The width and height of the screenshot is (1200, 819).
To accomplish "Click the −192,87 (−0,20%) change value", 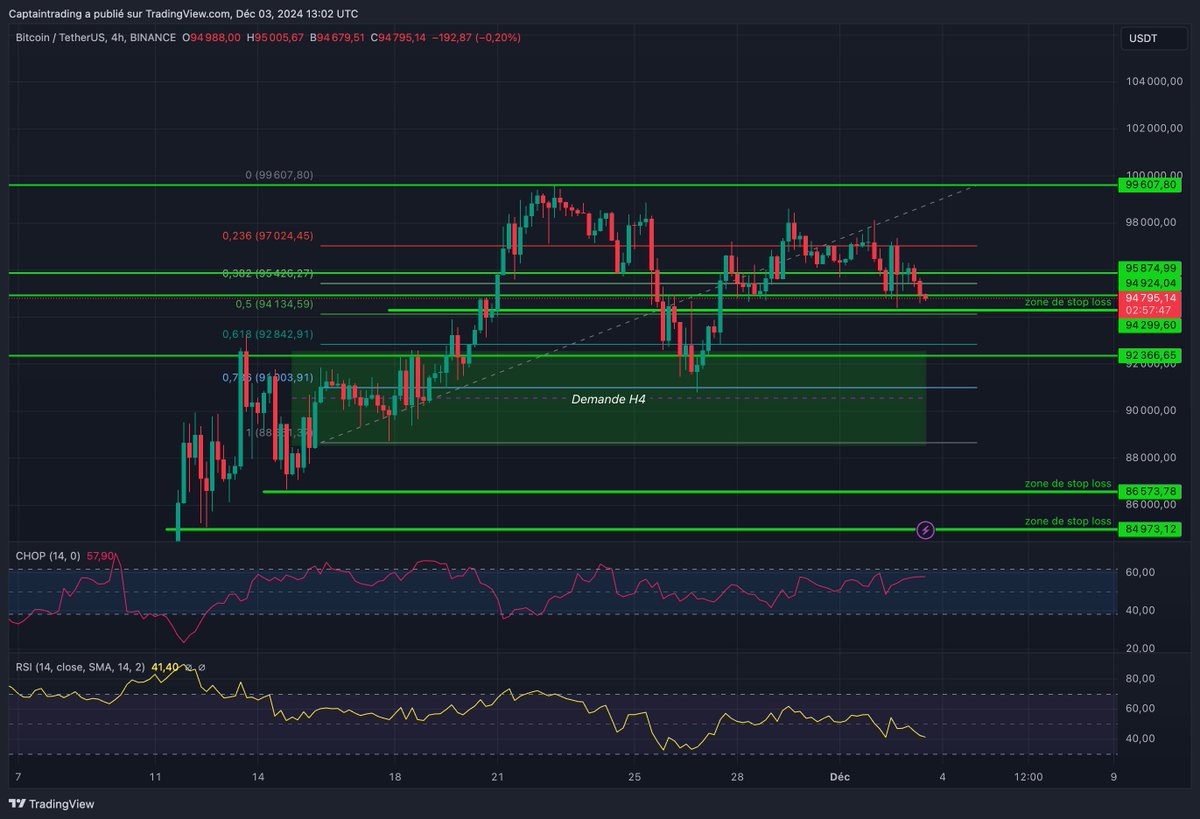I will coord(477,37).
